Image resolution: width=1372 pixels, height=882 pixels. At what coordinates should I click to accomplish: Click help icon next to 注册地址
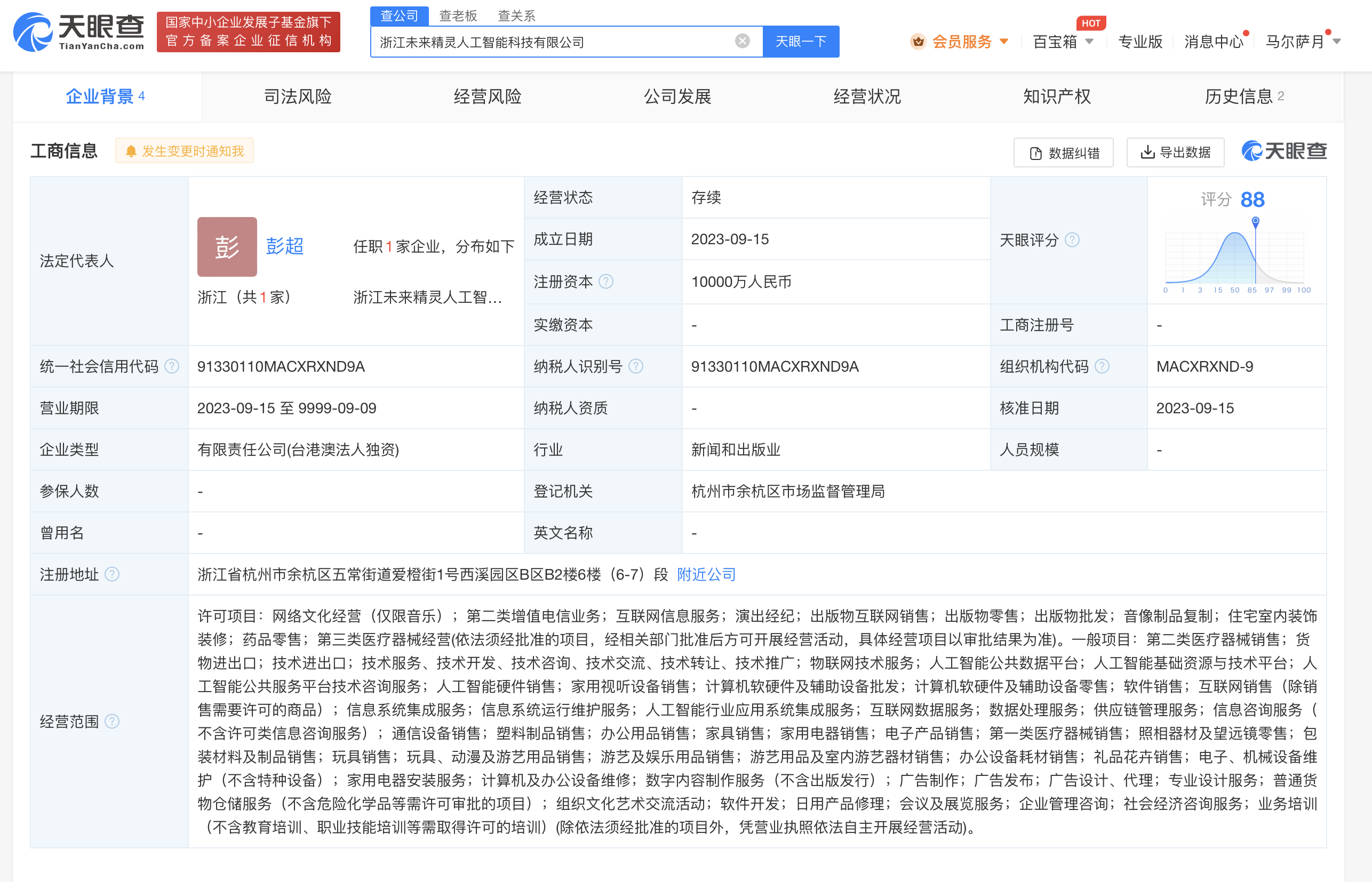(x=112, y=574)
